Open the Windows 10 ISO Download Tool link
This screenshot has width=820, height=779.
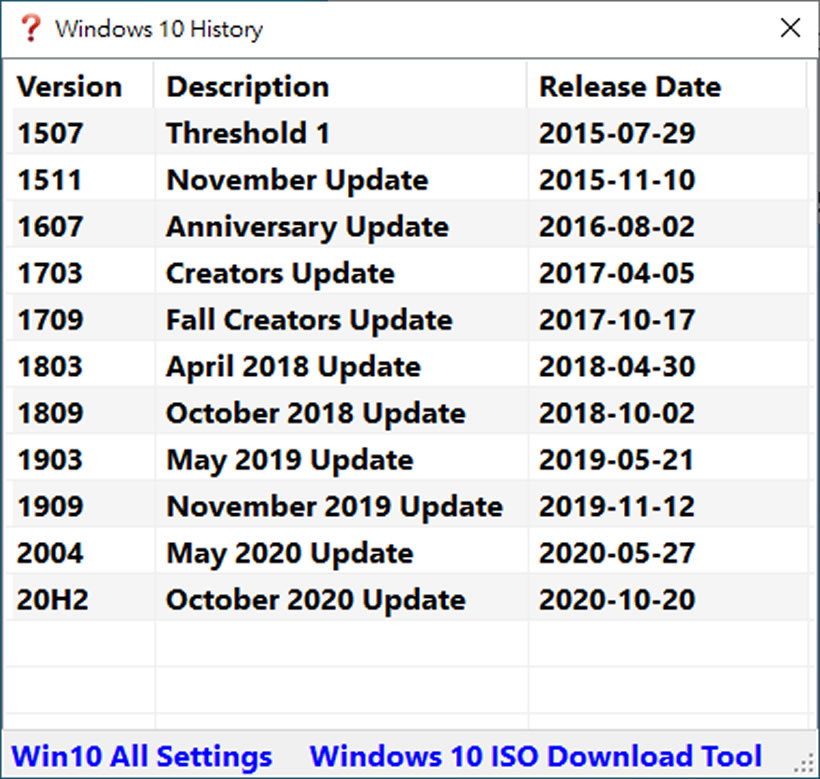[536, 756]
